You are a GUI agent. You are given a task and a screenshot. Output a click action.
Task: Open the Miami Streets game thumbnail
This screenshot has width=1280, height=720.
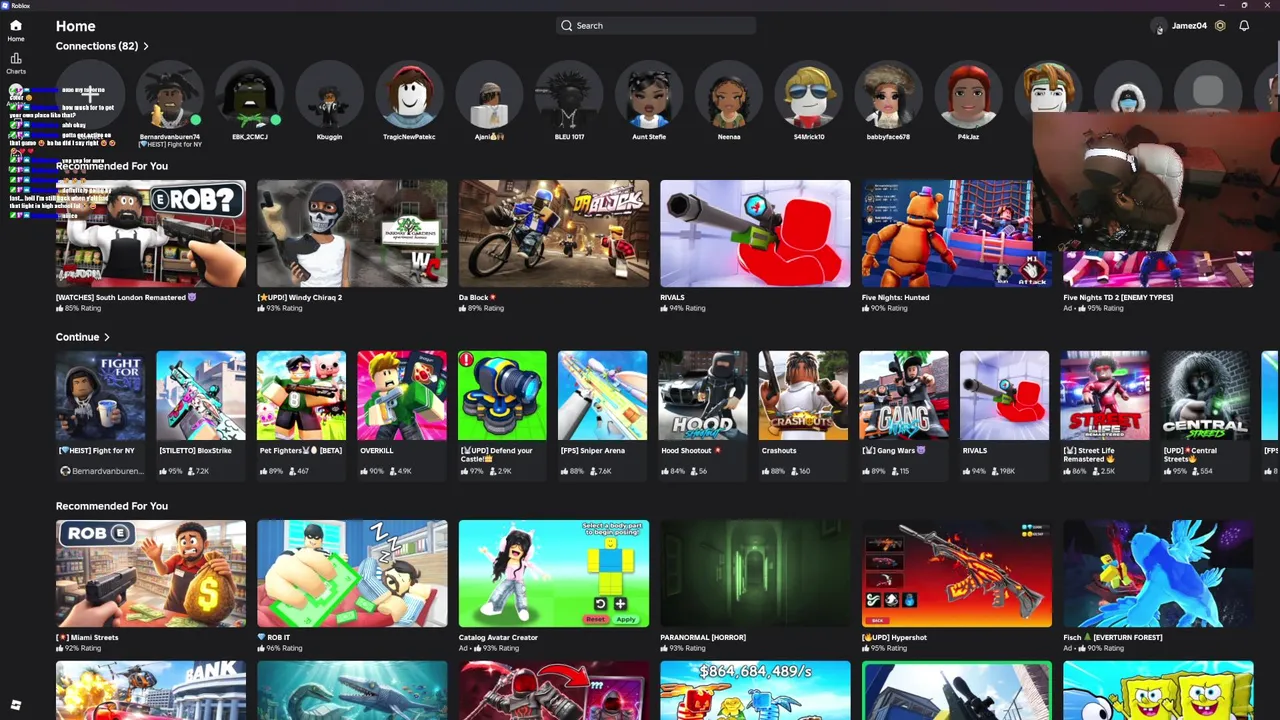pos(151,574)
